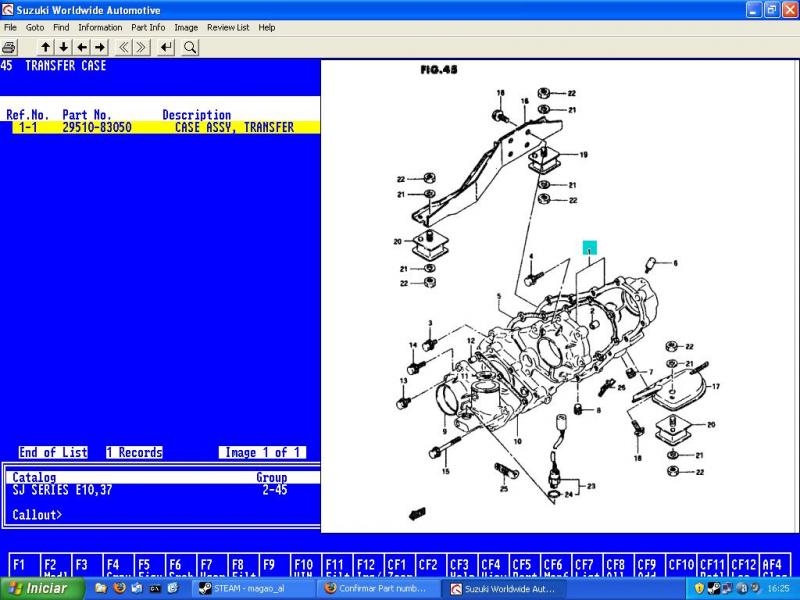Click the highlighted cyan callout 1 in diagram

pyautogui.click(x=590, y=248)
